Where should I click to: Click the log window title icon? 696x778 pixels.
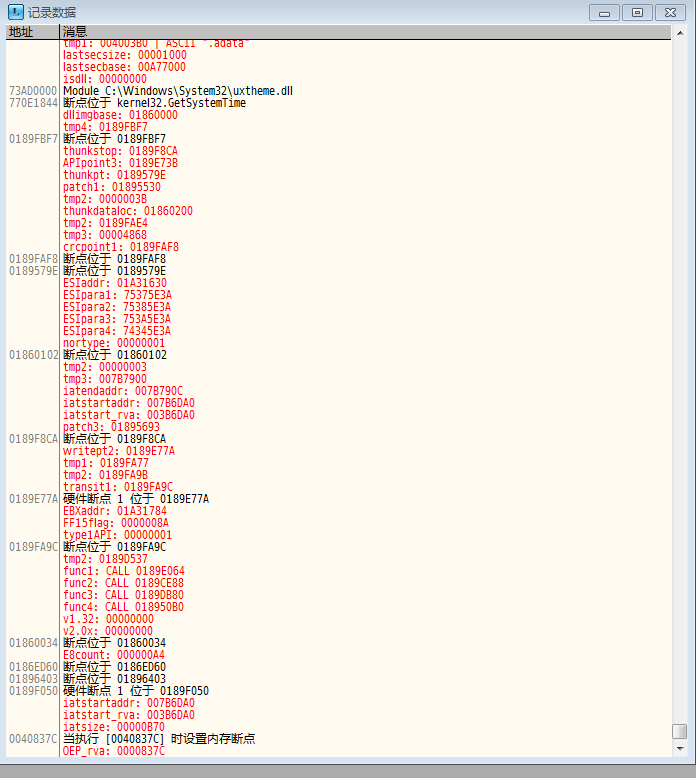[x=15, y=12]
